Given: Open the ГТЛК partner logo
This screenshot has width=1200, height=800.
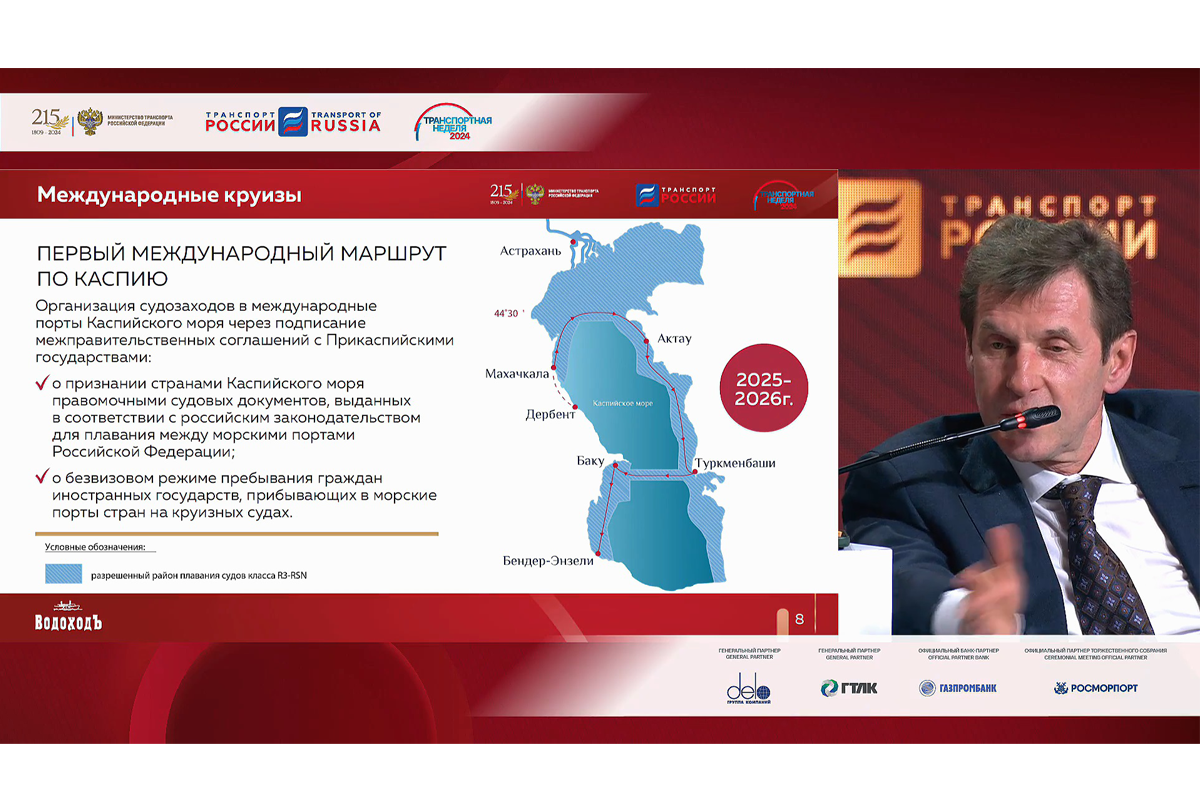Looking at the screenshot, I should point(849,687).
